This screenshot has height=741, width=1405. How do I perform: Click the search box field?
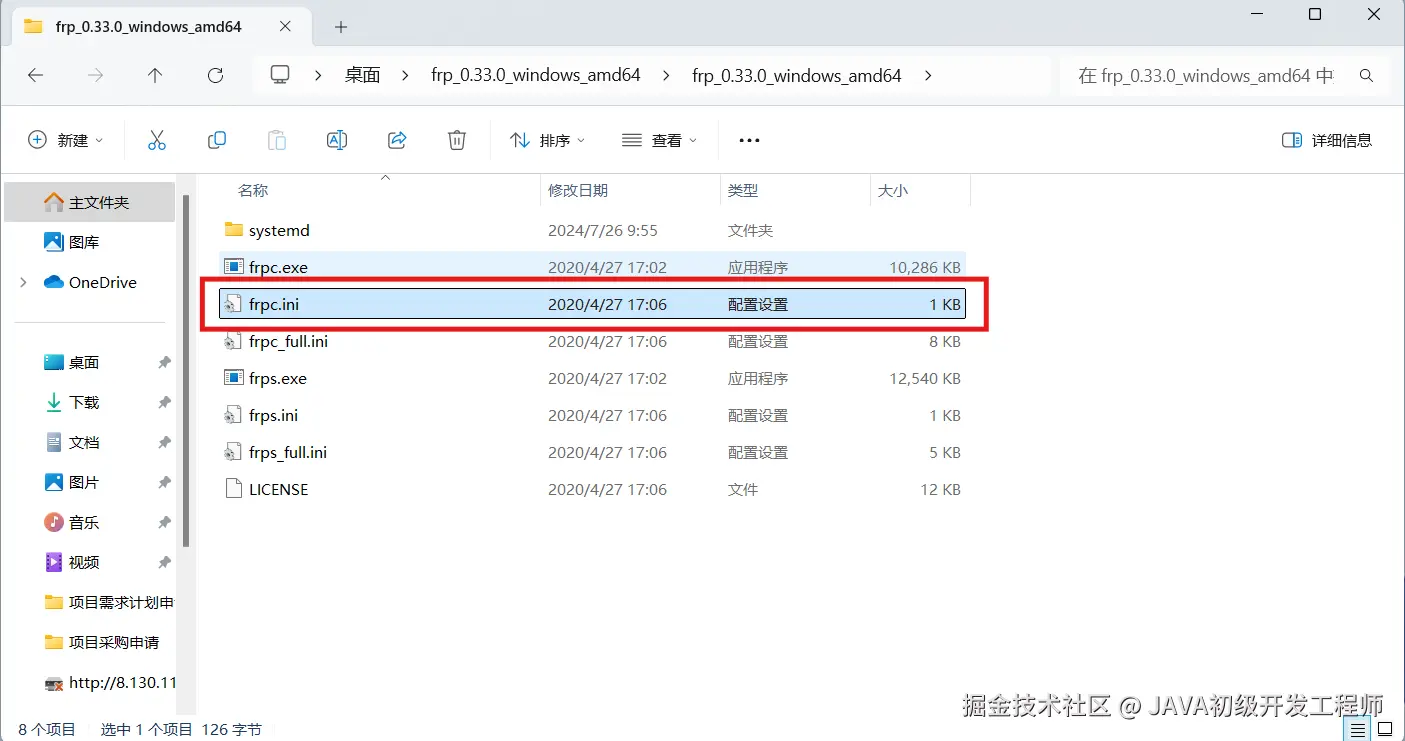1224,76
